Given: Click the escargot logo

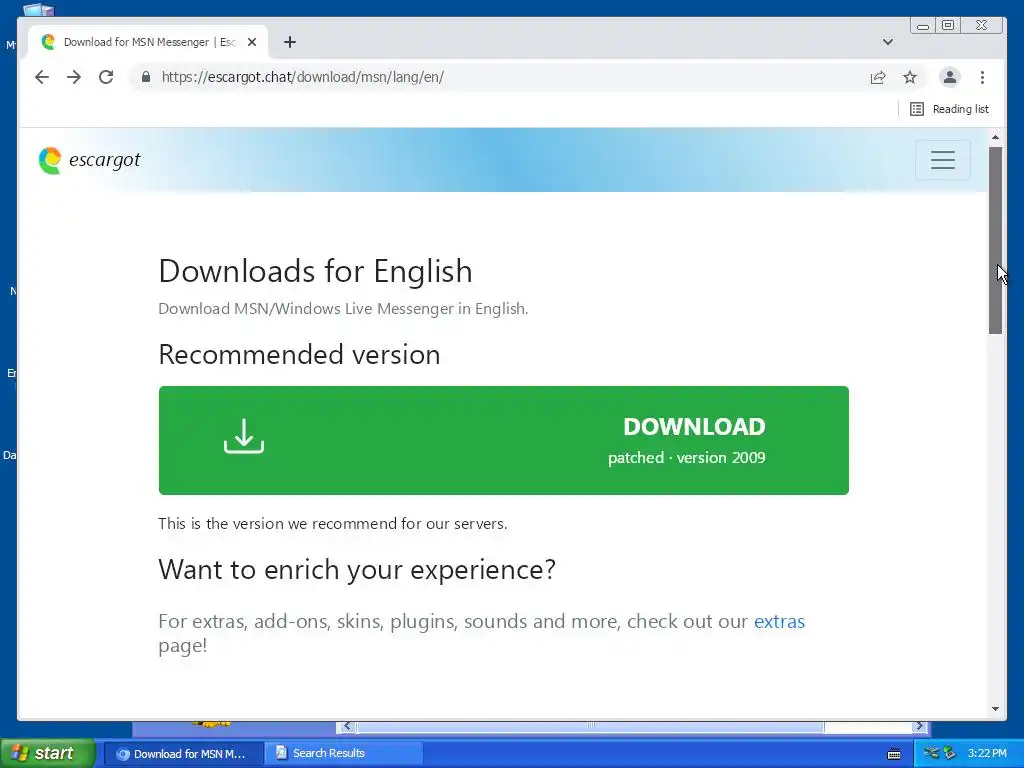Looking at the screenshot, I should click(89, 160).
